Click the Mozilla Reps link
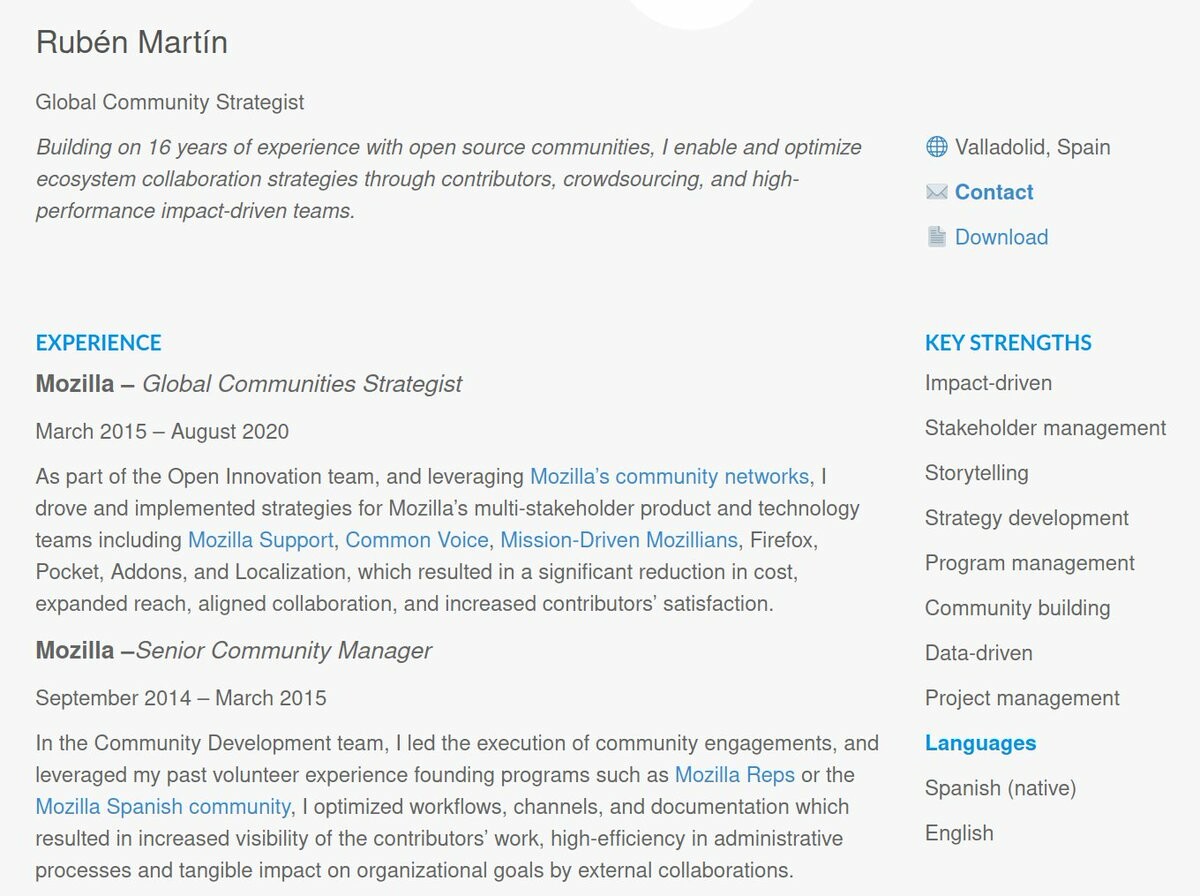 pos(735,774)
